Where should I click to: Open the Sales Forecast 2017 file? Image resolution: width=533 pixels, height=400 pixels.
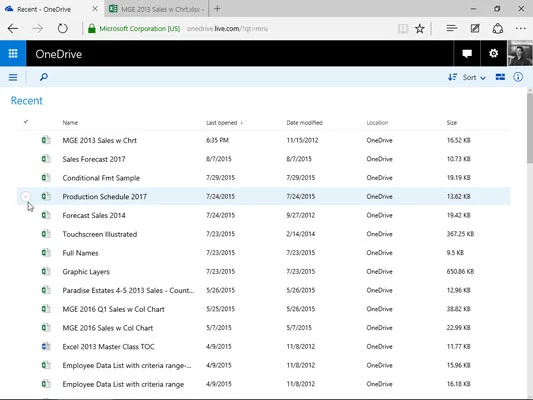(x=94, y=159)
